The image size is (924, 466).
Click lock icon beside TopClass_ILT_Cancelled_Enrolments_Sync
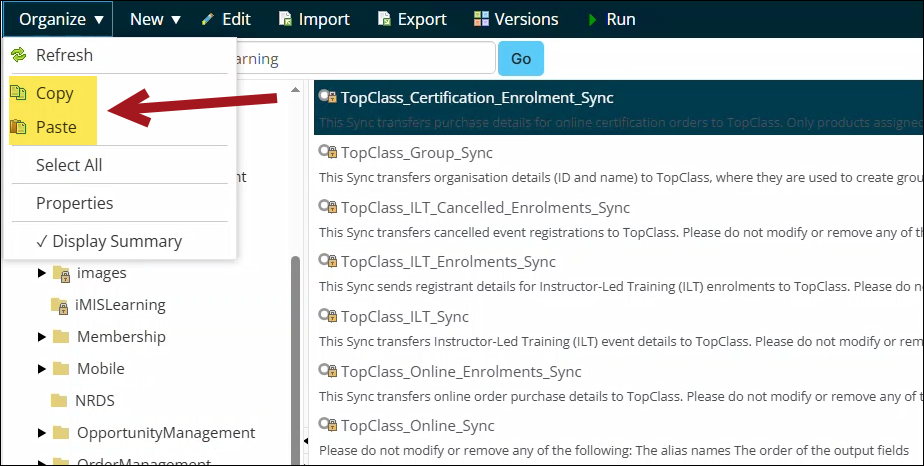332,208
